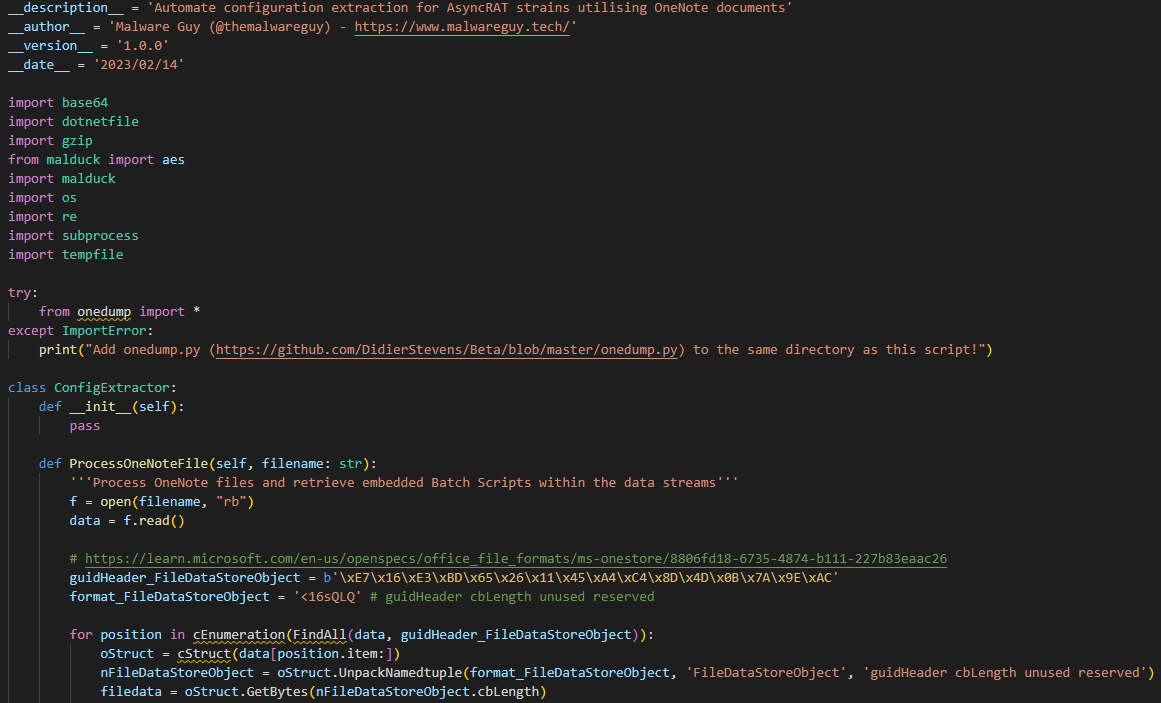Click the '__init__' method name
This screenshot has height=703, width=1161.
pyautogui.click(x=100, y=407)
